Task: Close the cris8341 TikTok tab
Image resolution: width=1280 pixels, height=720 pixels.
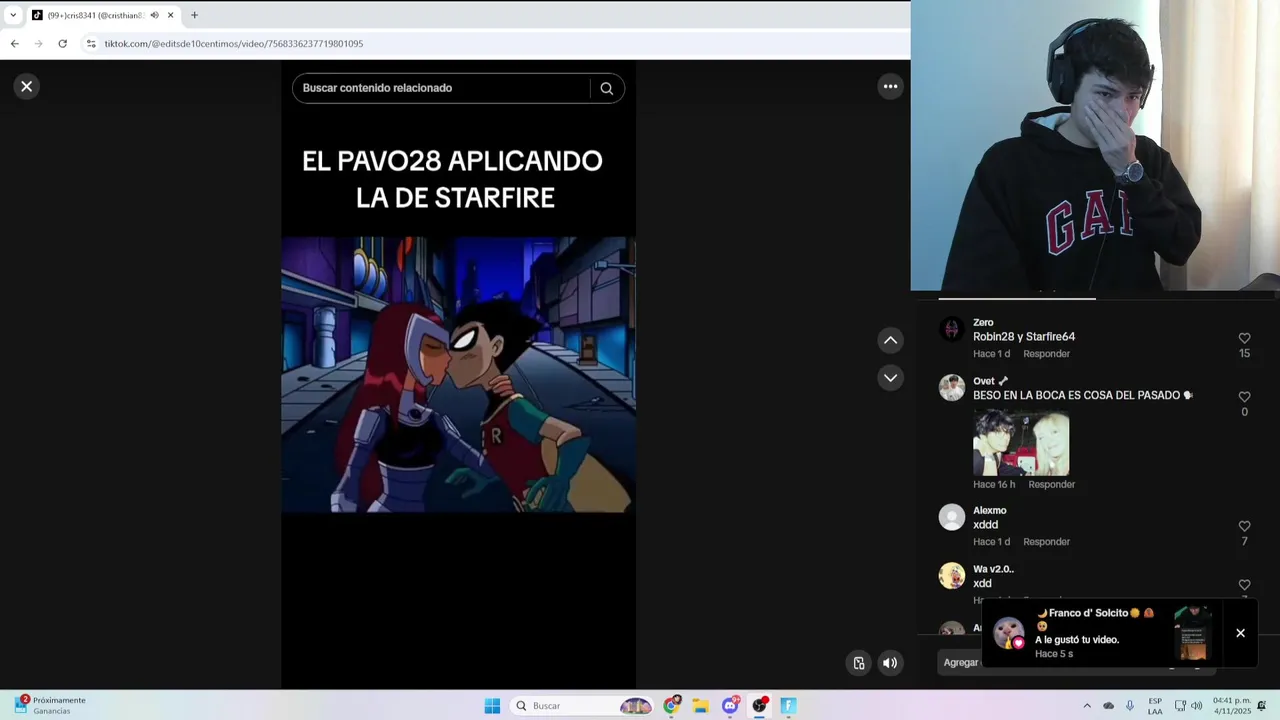Action: point(171,15)
